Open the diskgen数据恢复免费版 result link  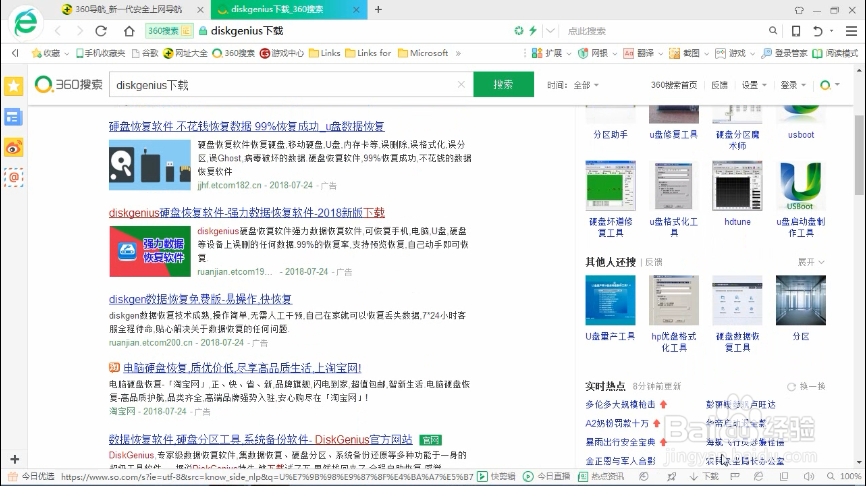(200, 299)
